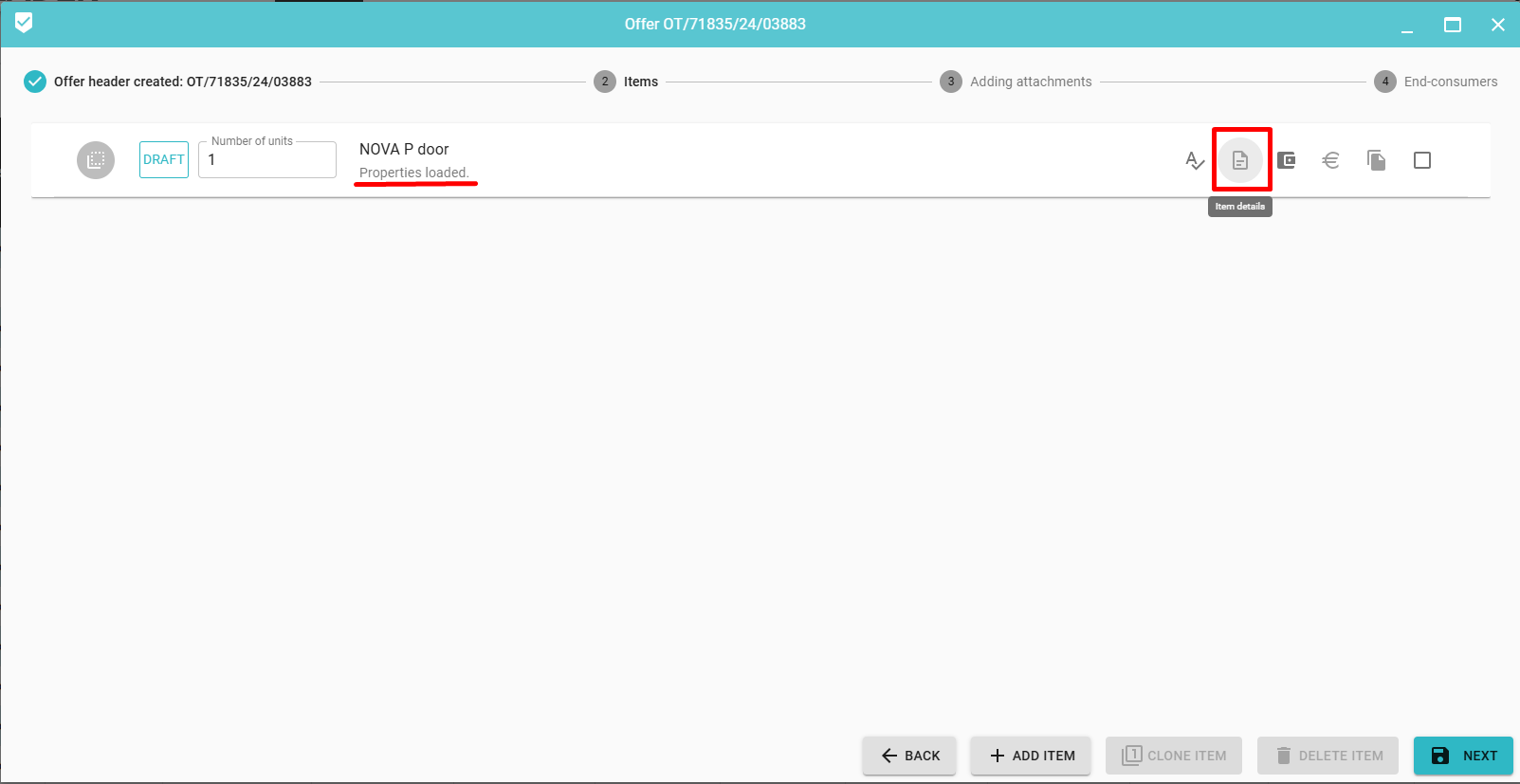
Task: Click ADD ITEM button
Action: click(x=1031, y=756)
